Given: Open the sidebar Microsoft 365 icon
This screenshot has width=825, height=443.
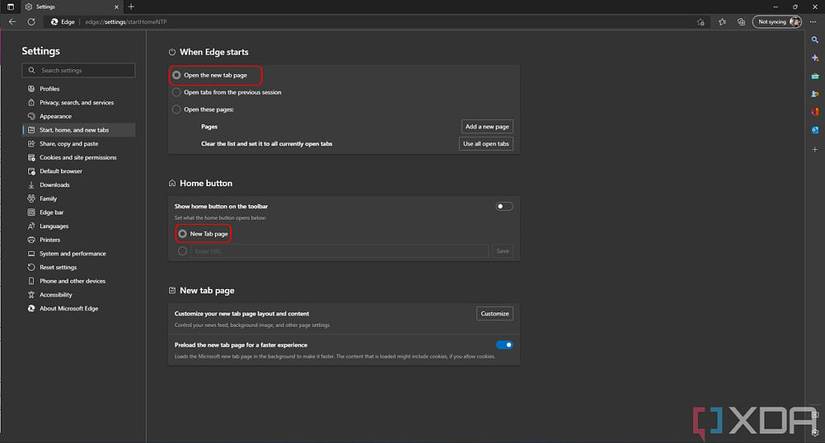Looking at the screenshot, I should (814, 112).
